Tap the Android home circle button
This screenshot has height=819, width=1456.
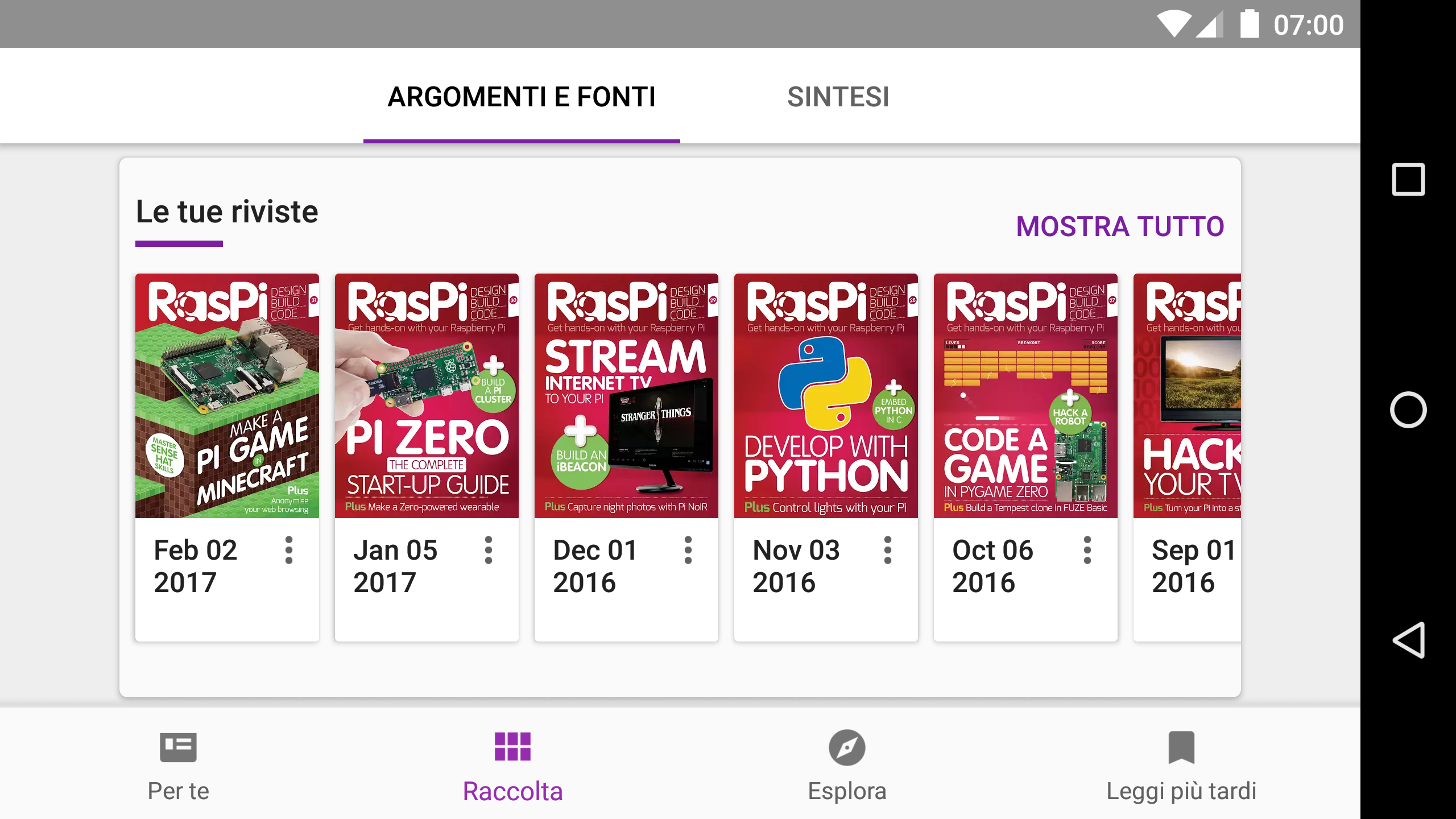pyautogui.click(x=1408, y=409)
